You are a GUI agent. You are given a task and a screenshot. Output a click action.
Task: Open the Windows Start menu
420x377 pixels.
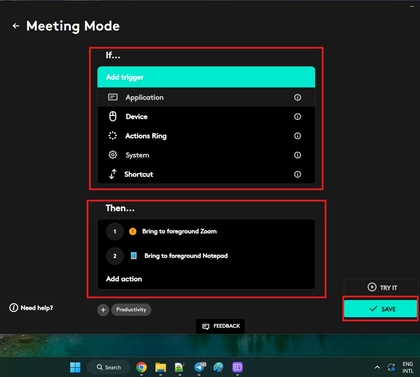[x=75, y=367]
